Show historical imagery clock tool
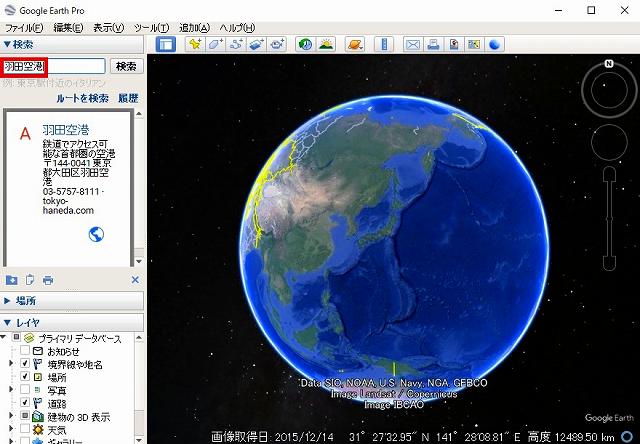The width and height of the screenshot is (640, 444). tap(305, 44)
